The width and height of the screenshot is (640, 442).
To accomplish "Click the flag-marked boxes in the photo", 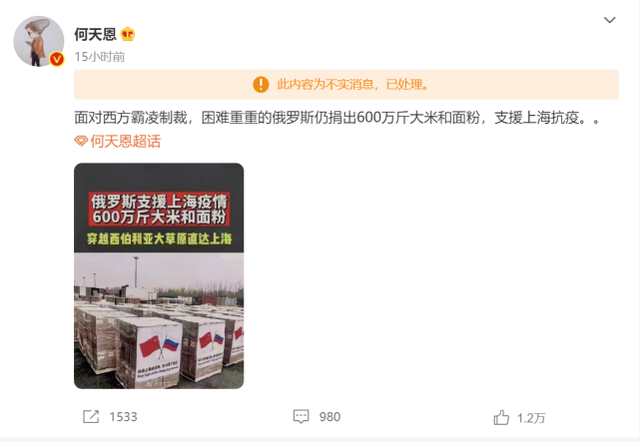I will click(159, 345).
